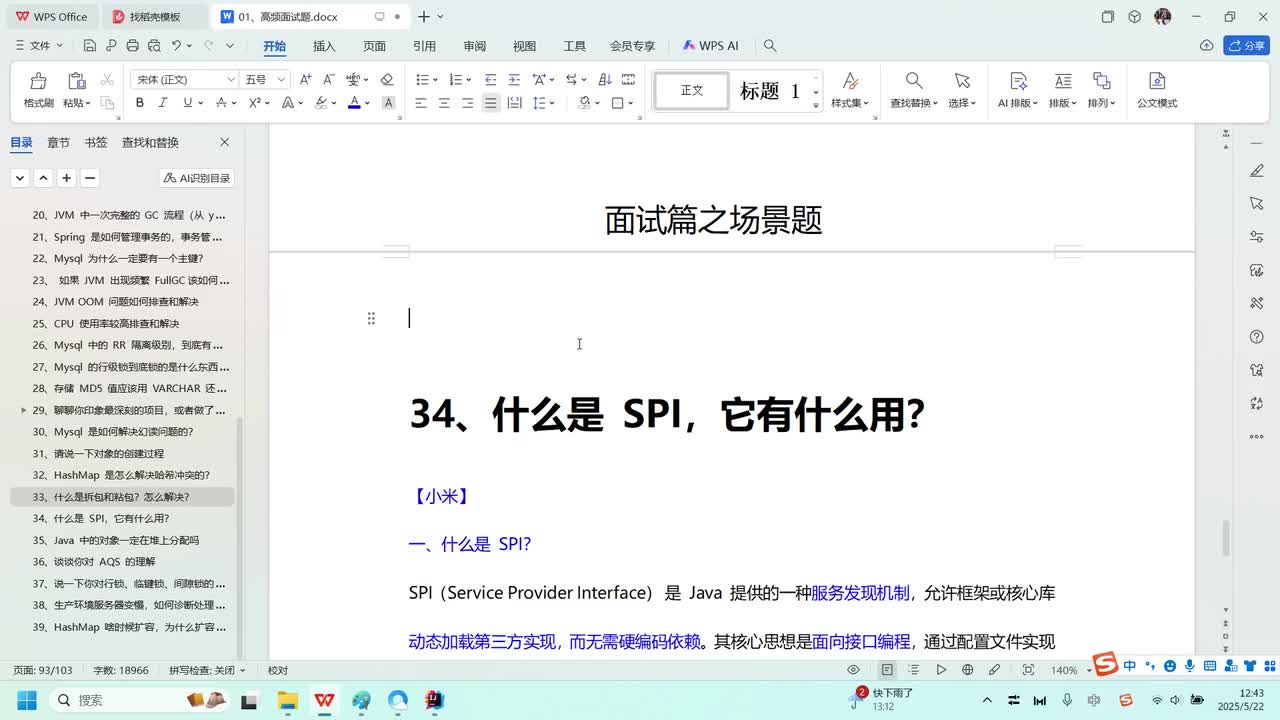
Task: Decrease font size with A- icon
Action: pyautogui.click(x=329, y=79)
